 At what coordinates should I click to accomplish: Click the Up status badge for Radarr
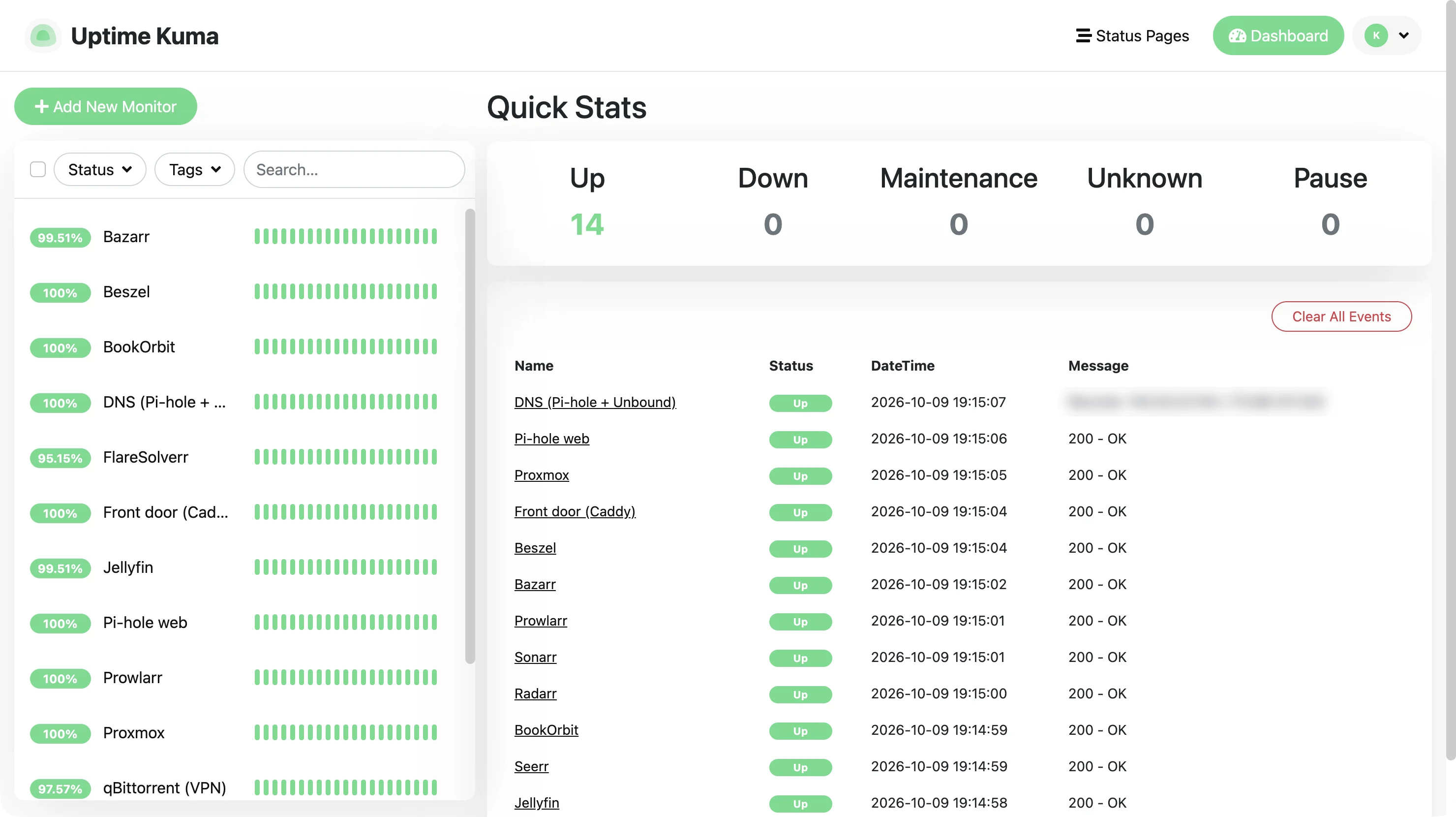(x=800, y=694)
